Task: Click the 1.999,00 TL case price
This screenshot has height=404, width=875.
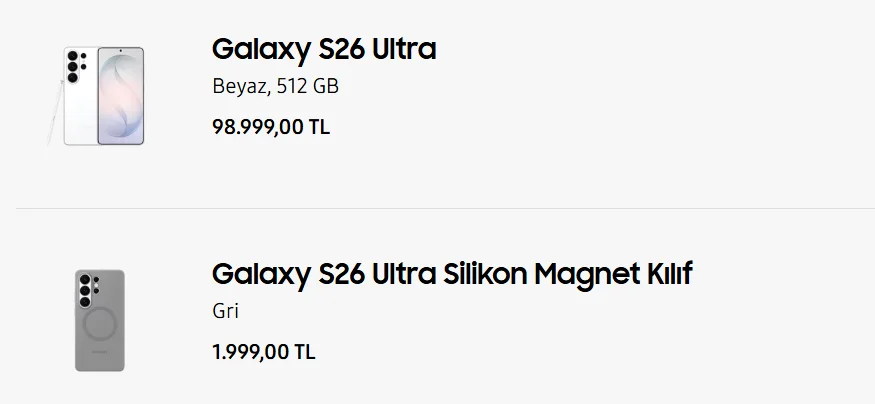Action: [263, 352]
